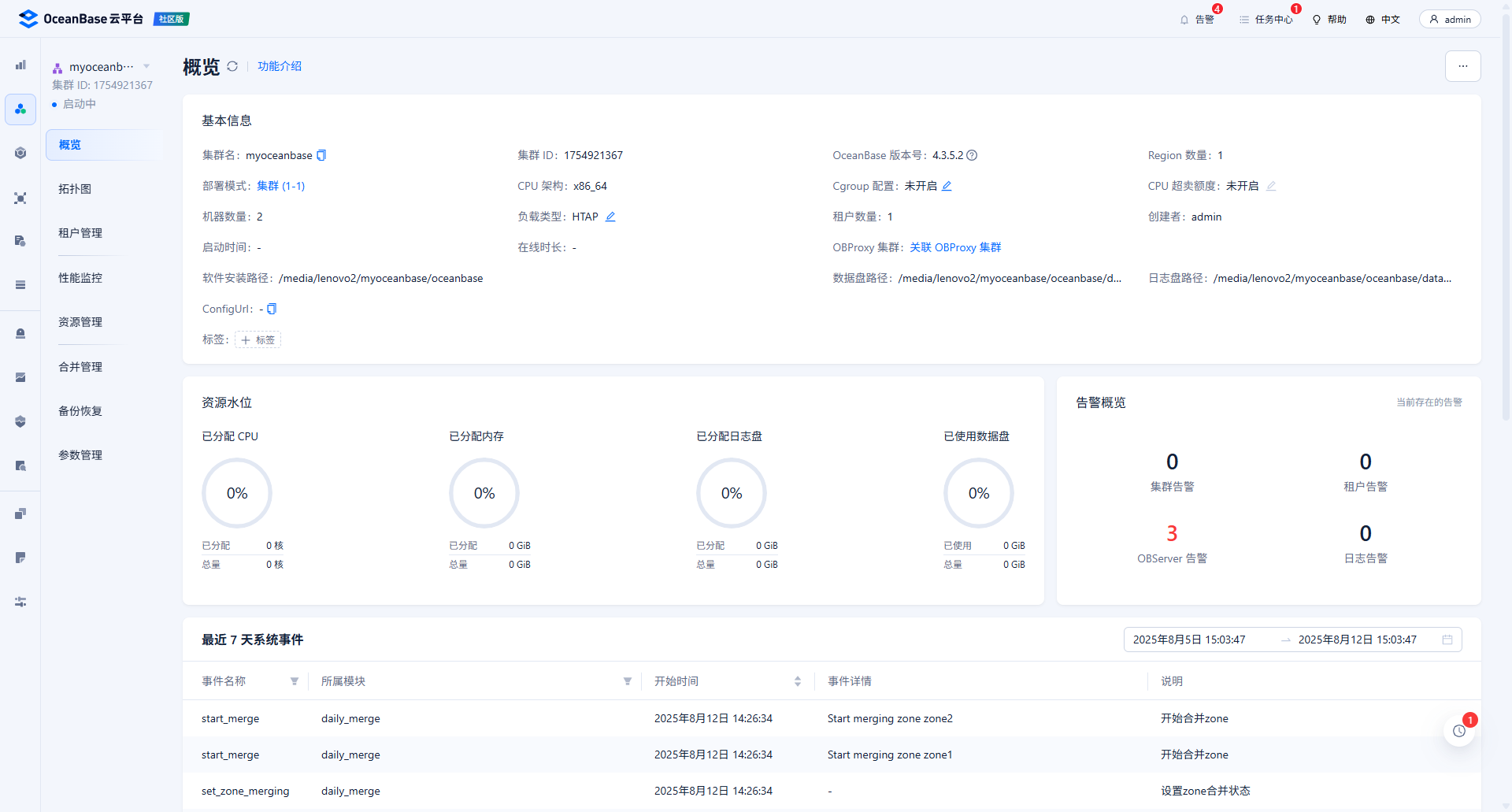
Task: Open the admin user menu
Action: (1450, 19)
